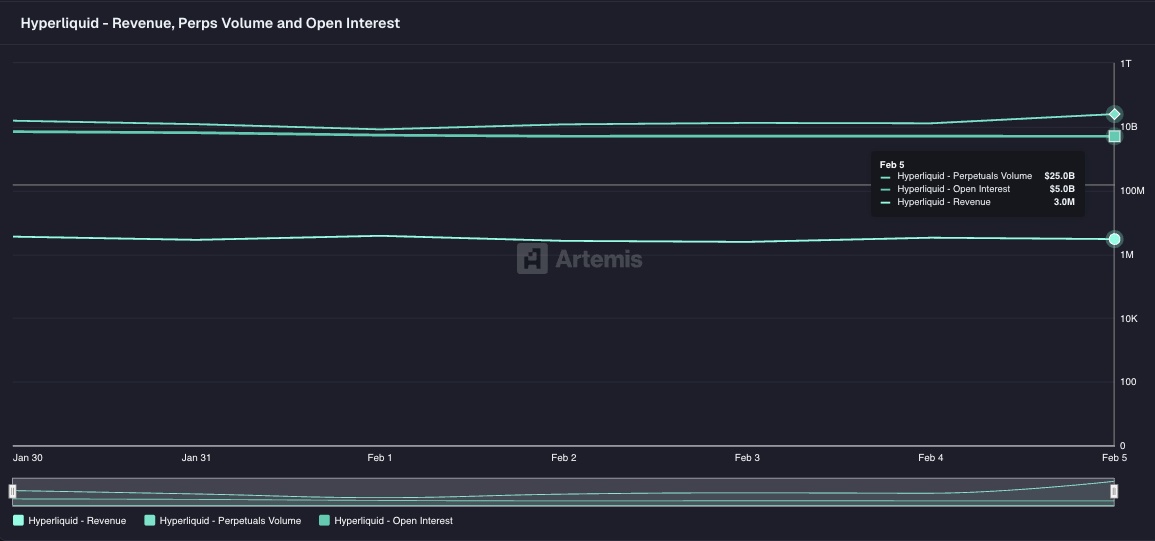This screenshot has width=1155, height=541.
Task: Click the 100 y-axis label
Action: (1128, 382)
